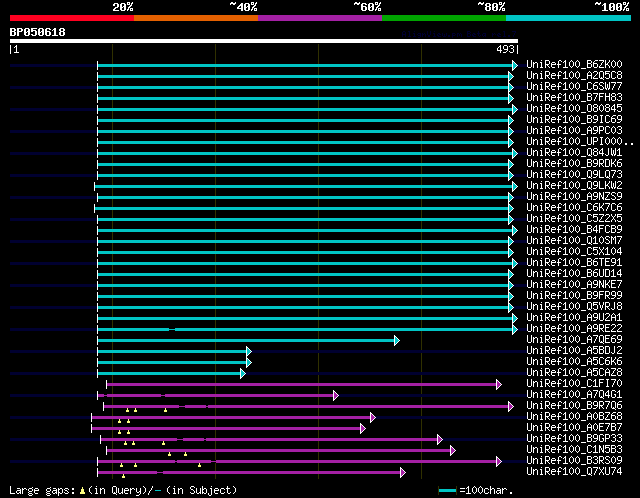Select the UniRef100_C6SW77 hit label
Viewport: 640px width, 498px height.
(x=574, y=87)
